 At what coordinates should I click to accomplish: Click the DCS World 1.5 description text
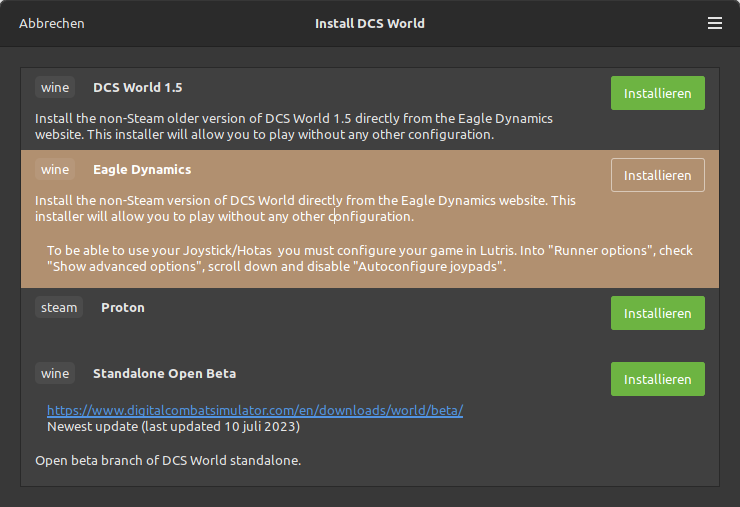tap(294, 127)
